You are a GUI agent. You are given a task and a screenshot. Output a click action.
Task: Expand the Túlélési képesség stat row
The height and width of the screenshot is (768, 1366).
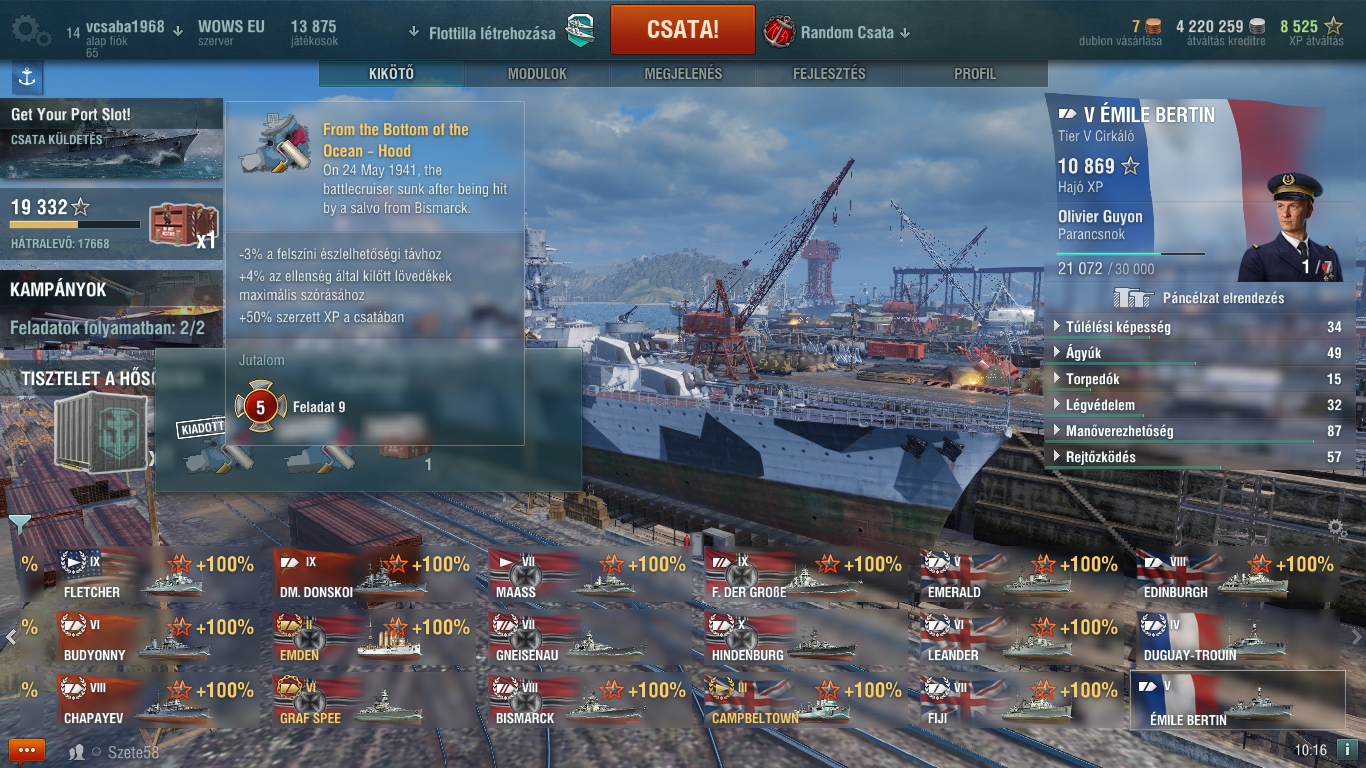click(1200, 327)
